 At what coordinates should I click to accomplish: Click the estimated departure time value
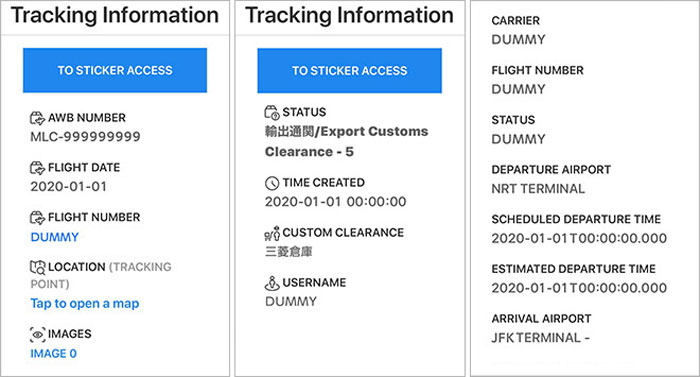pyautogui.click(x=579, y=288)
